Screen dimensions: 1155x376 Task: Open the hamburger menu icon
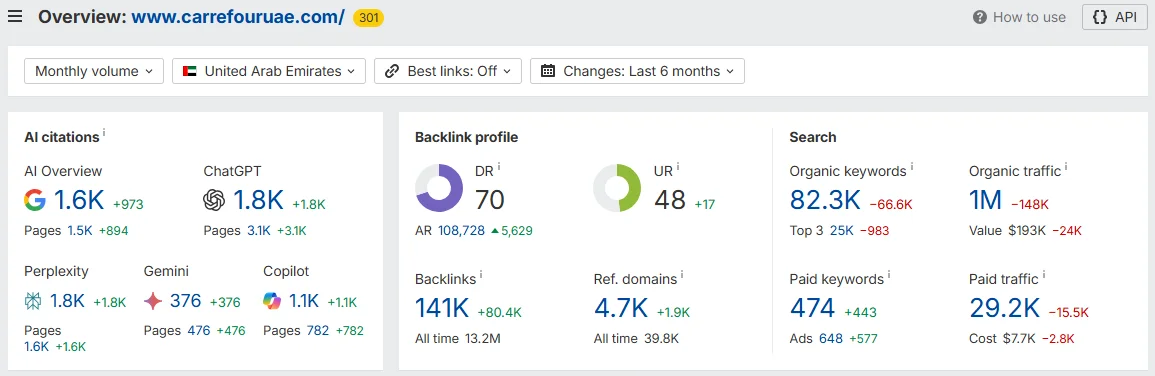pos(15,17)
